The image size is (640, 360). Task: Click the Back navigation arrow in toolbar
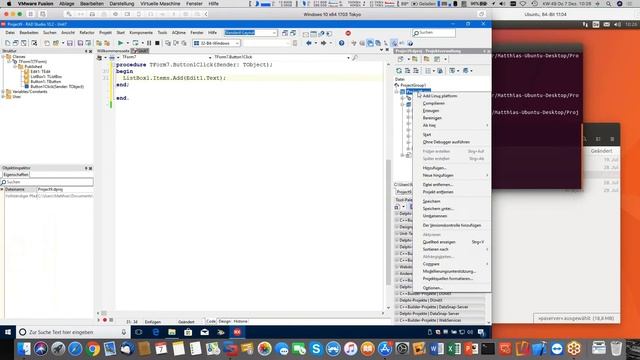309,43
